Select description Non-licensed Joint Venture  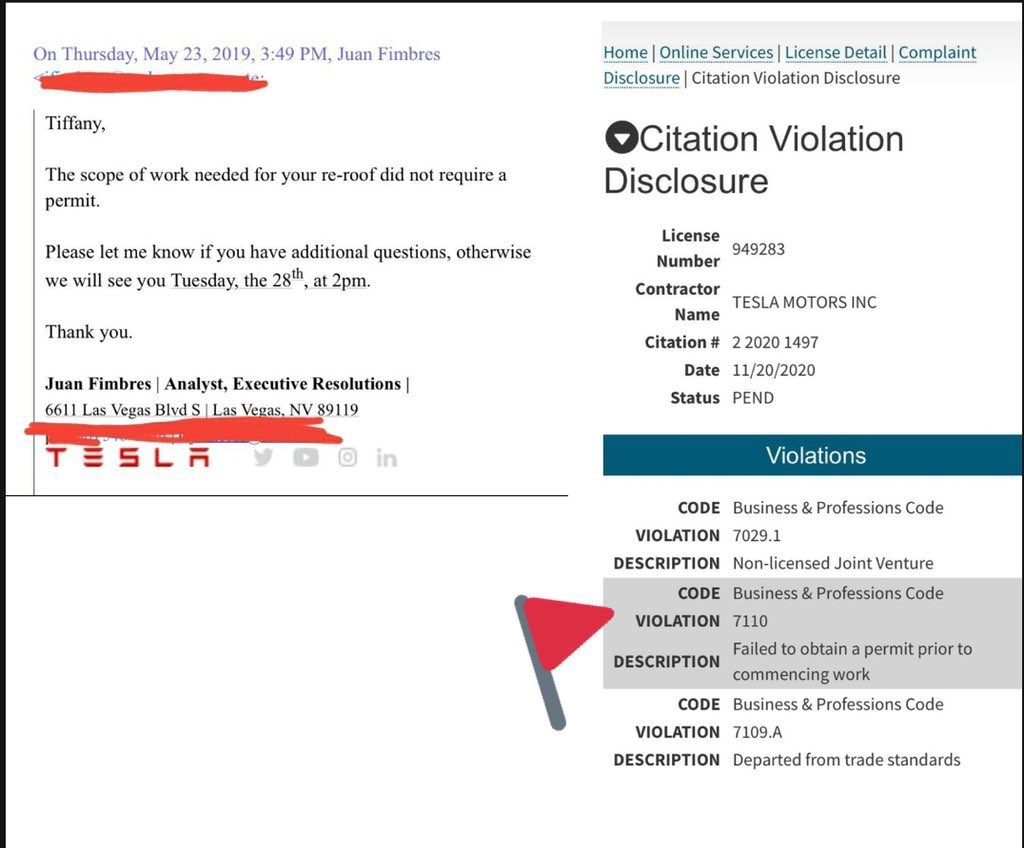tap(833, 563)
